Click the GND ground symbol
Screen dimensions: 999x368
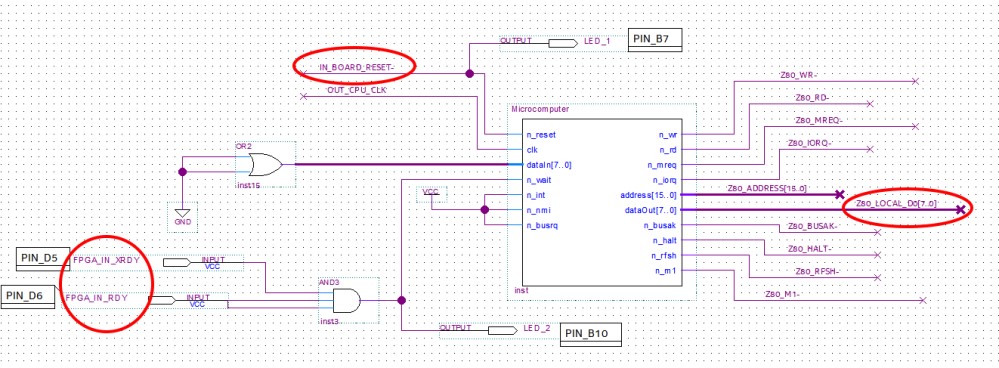pos(182,216)
